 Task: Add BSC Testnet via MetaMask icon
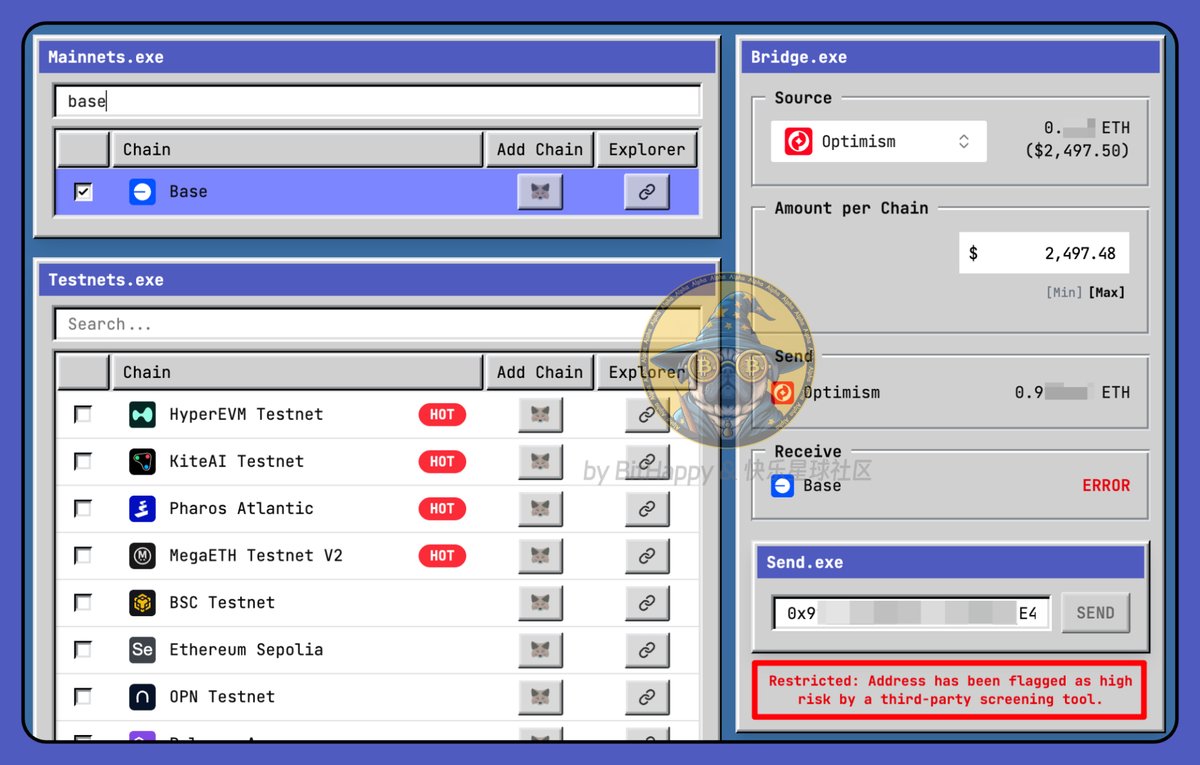pyautogui.click(x=540, y=602)
